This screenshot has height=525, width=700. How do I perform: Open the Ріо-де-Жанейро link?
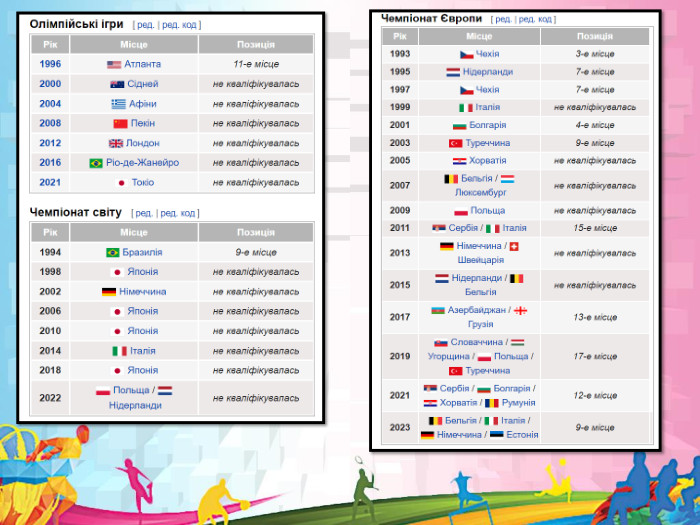[143, 163]
